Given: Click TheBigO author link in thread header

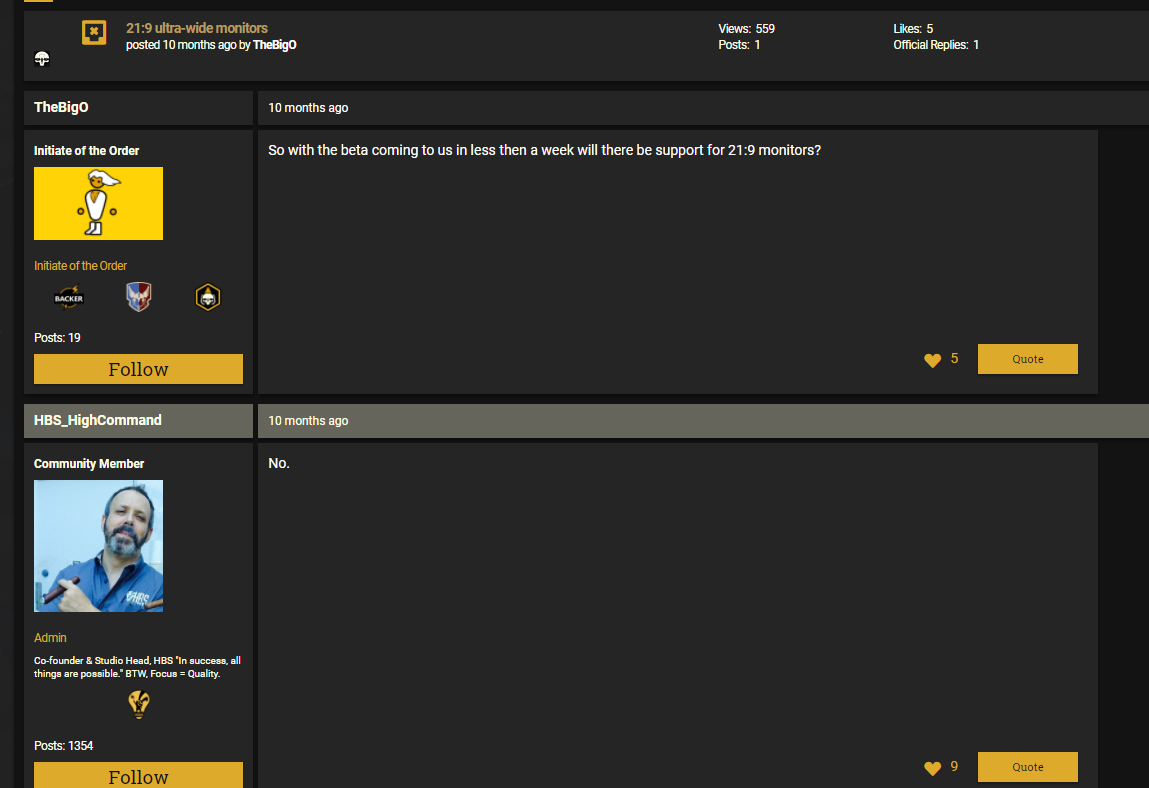Looking at the screenshot, I should coord(274,45).
